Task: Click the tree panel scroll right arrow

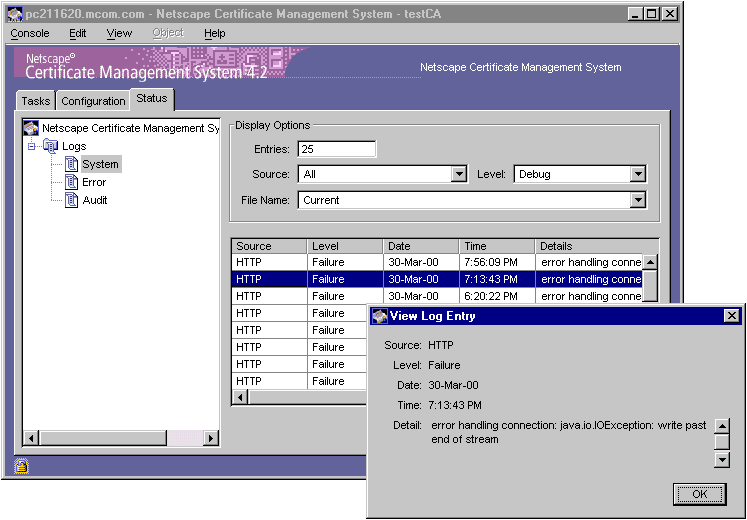Action: (210, 438)
